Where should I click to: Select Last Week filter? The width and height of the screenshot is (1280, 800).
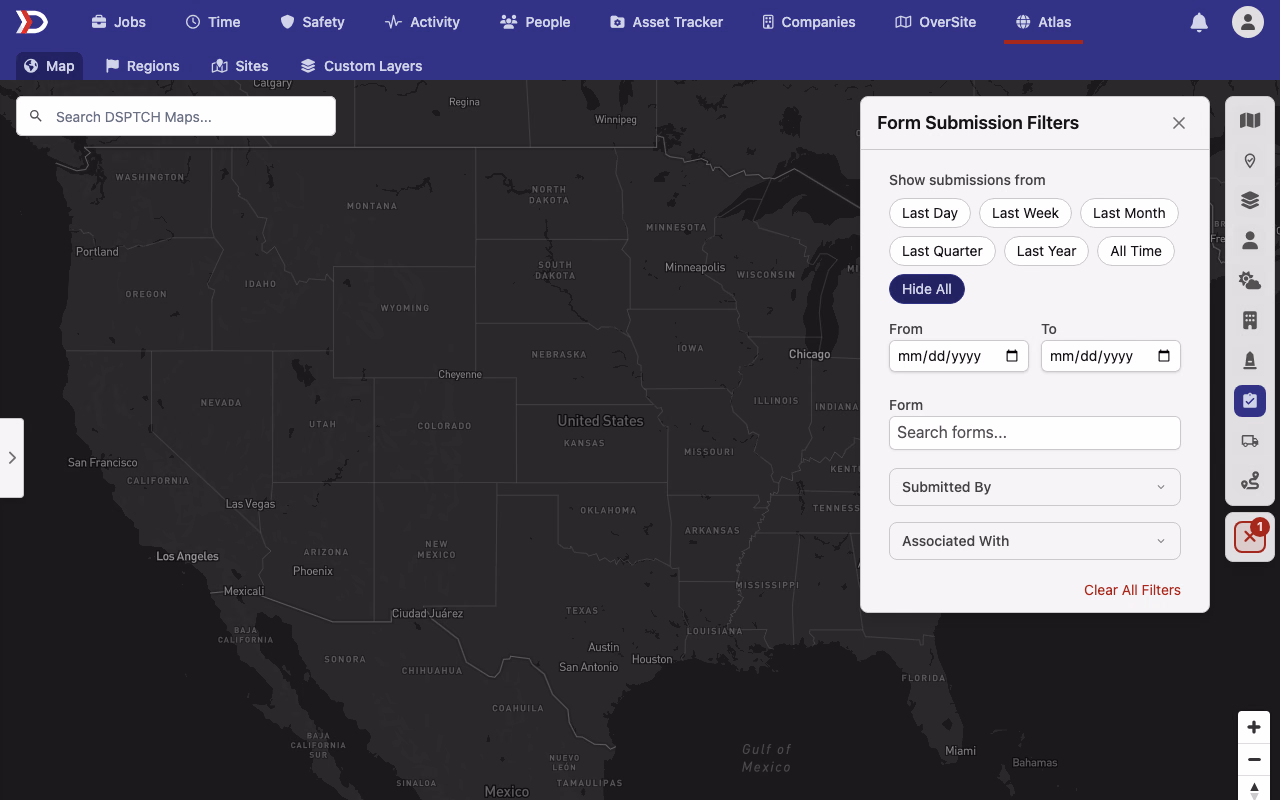coord(1025,213)
